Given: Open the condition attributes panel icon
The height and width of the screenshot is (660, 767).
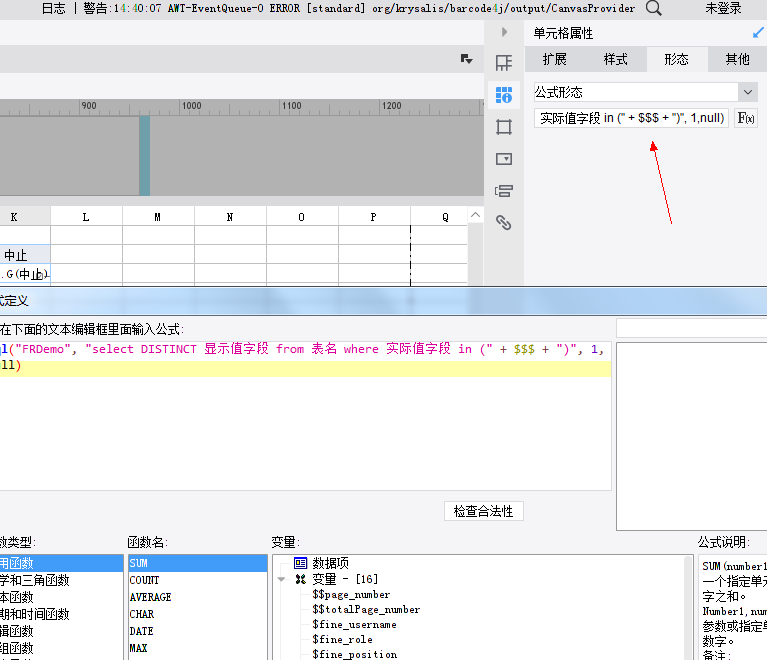Looking at the screenshot, I should click(x=503, y=191).
